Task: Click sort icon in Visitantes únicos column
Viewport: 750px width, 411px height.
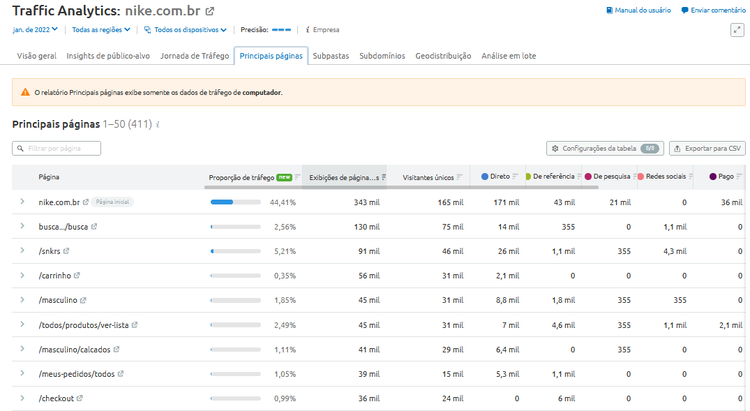Action: pos(459,177)
